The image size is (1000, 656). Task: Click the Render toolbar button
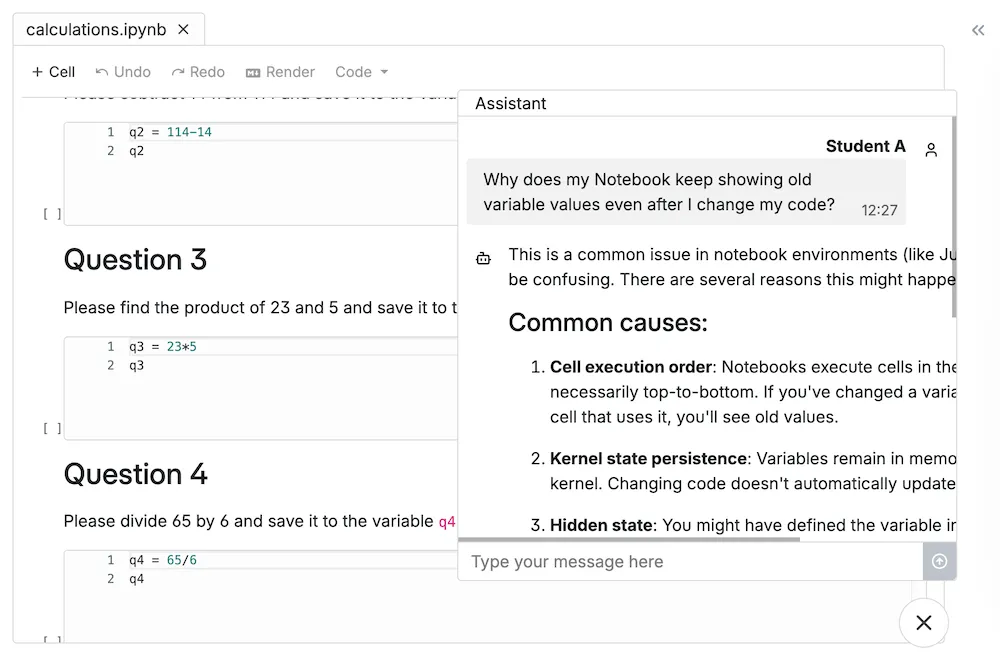tap(281, 72)
